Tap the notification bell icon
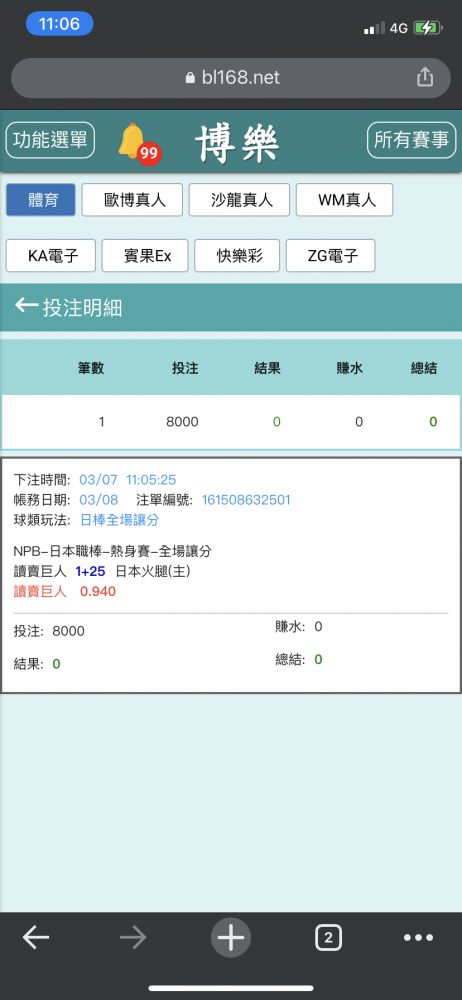462x1000 pixels. 134,142
